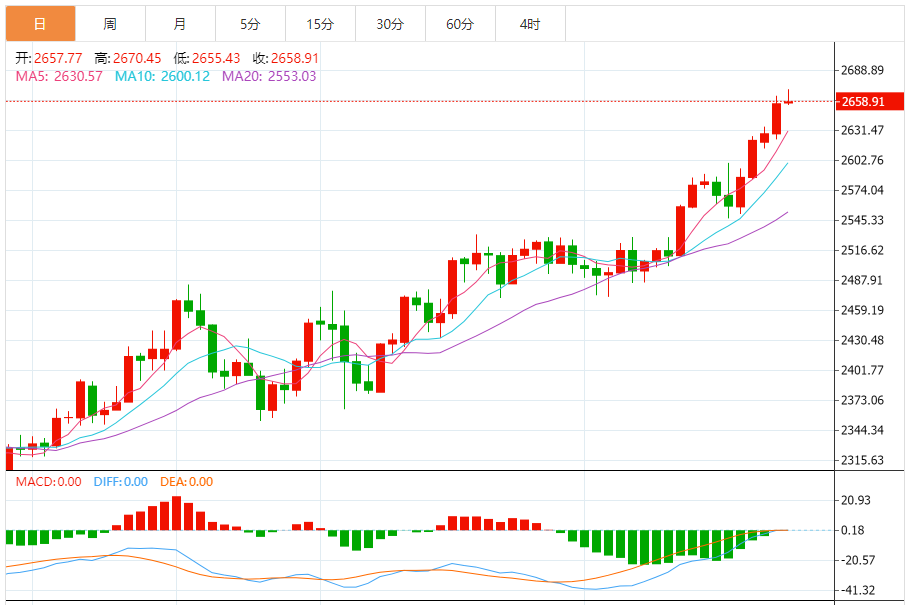Click the 0.18 MACD axis label
Viewport: 909px width, 605px height.
pos(853,530)
